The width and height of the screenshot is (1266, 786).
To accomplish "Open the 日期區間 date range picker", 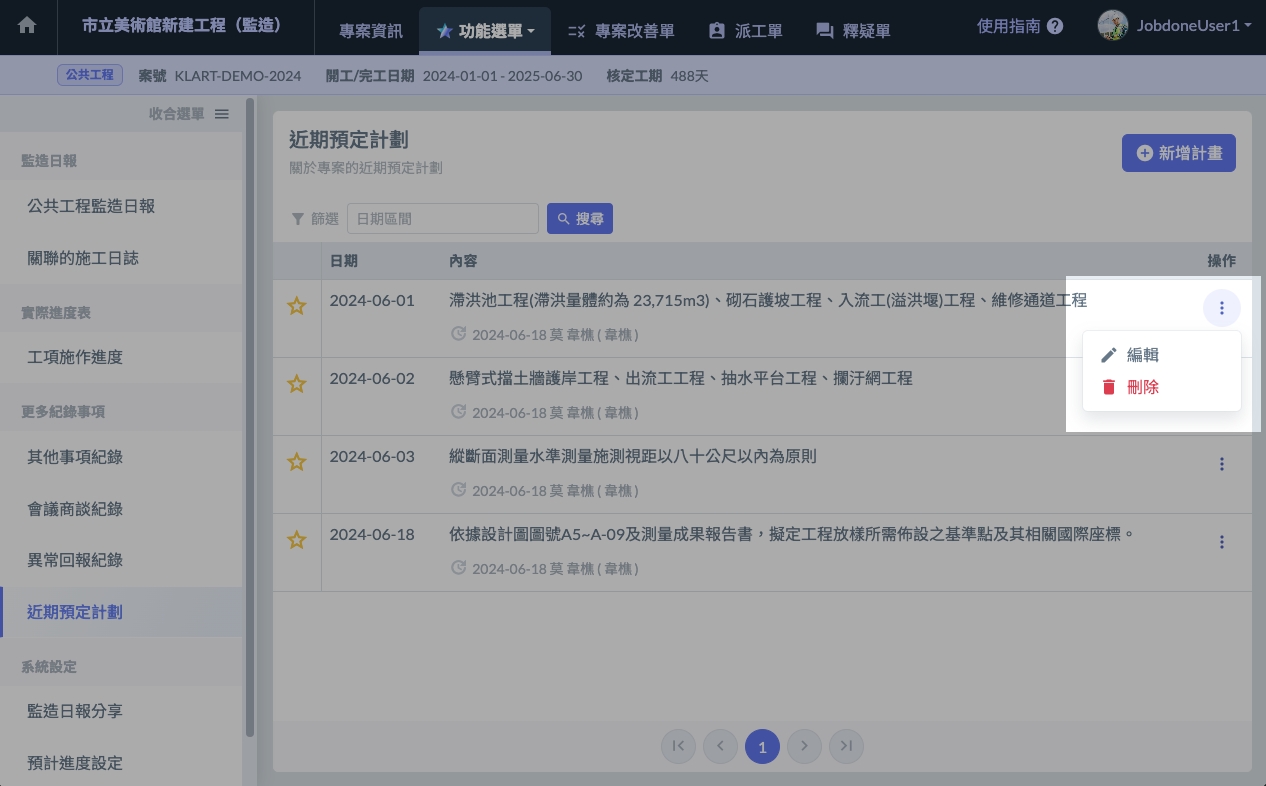I will (x=442, y=219).
